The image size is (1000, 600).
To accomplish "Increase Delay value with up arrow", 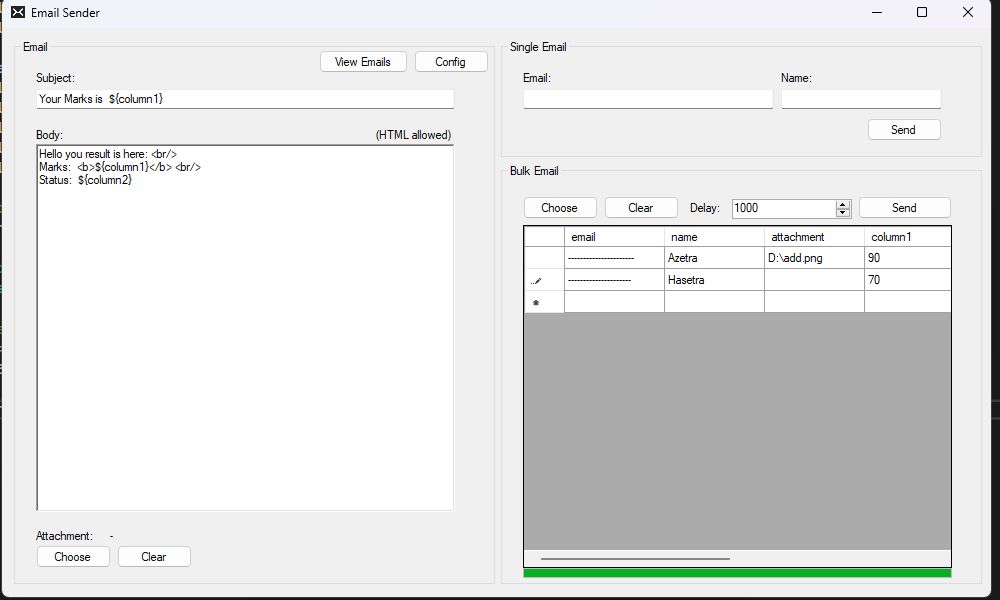I will click(x=843, y=204).
